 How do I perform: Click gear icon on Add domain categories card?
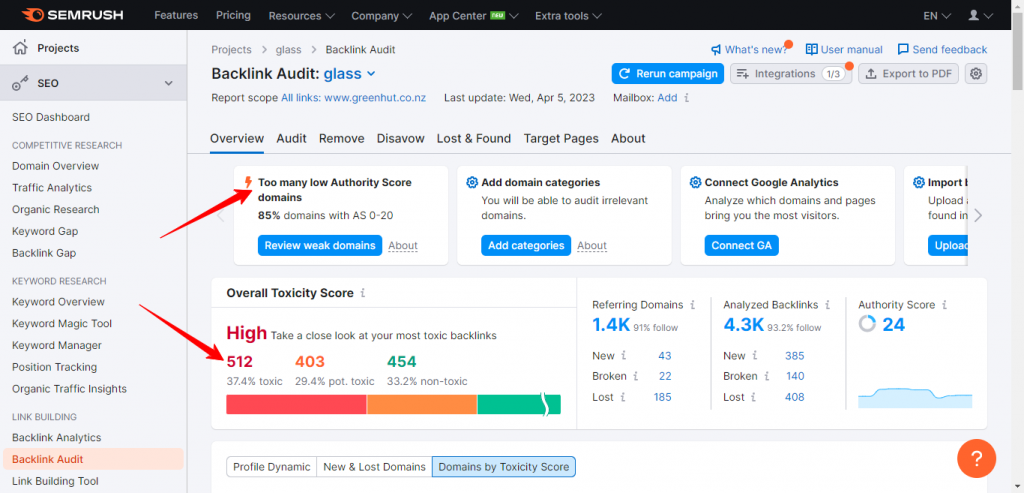(x=472, y=182)
